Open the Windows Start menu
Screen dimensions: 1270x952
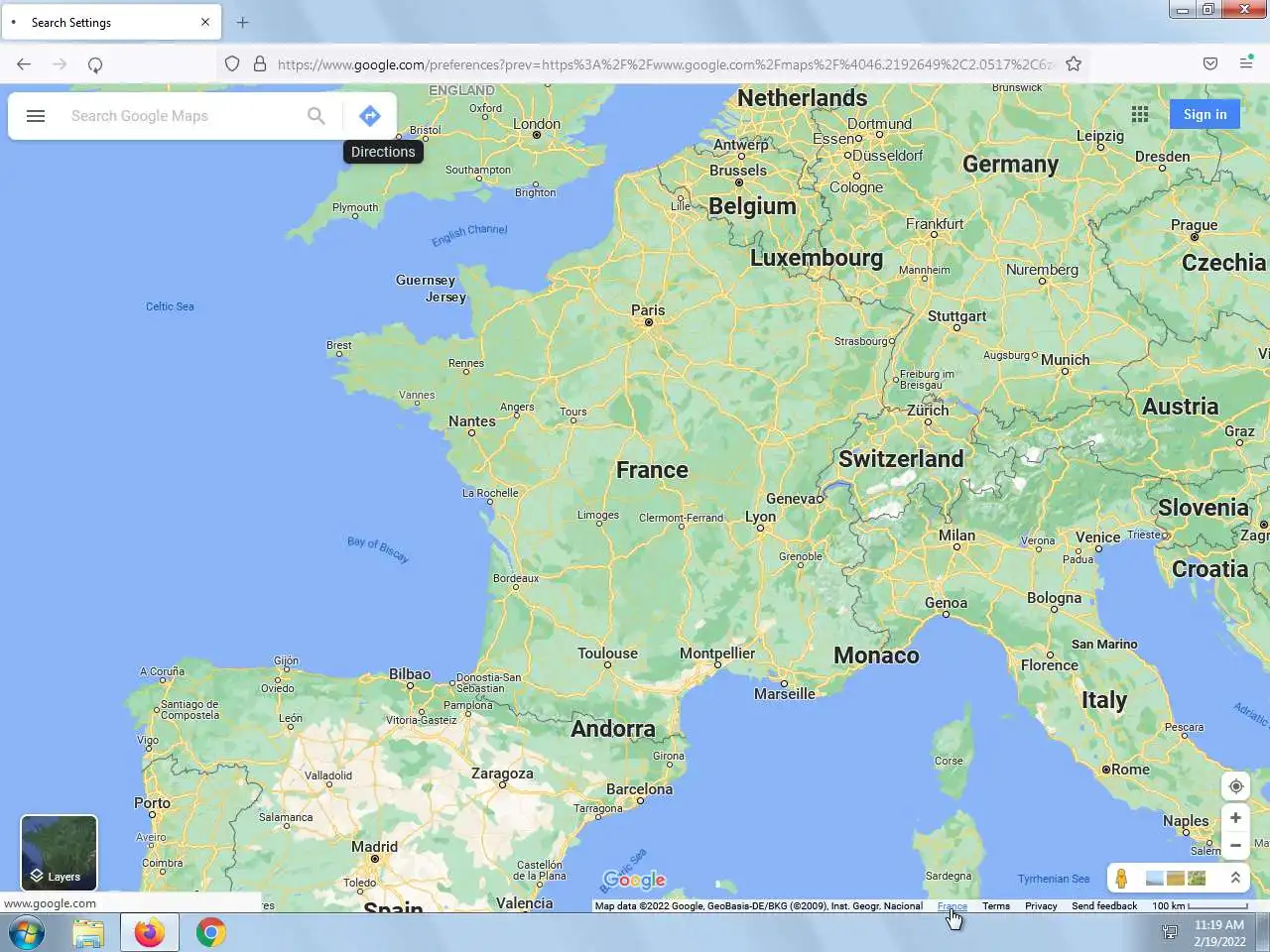[x=27, y=933]
